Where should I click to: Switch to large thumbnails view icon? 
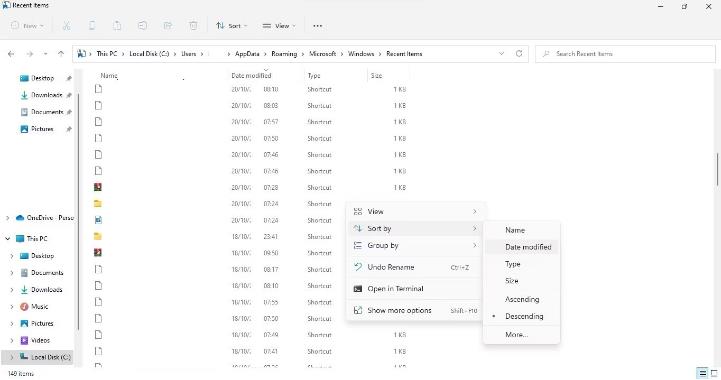click(714, 373)
